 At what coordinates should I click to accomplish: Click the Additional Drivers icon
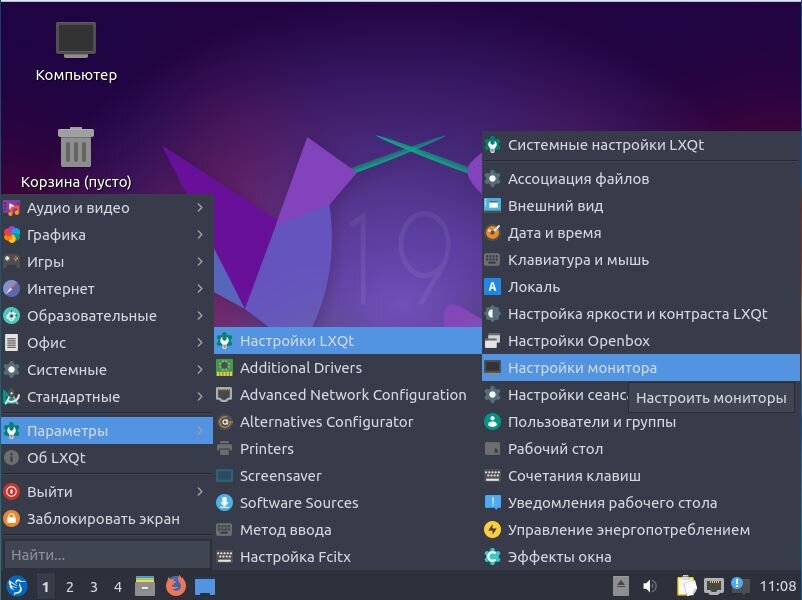224,368
